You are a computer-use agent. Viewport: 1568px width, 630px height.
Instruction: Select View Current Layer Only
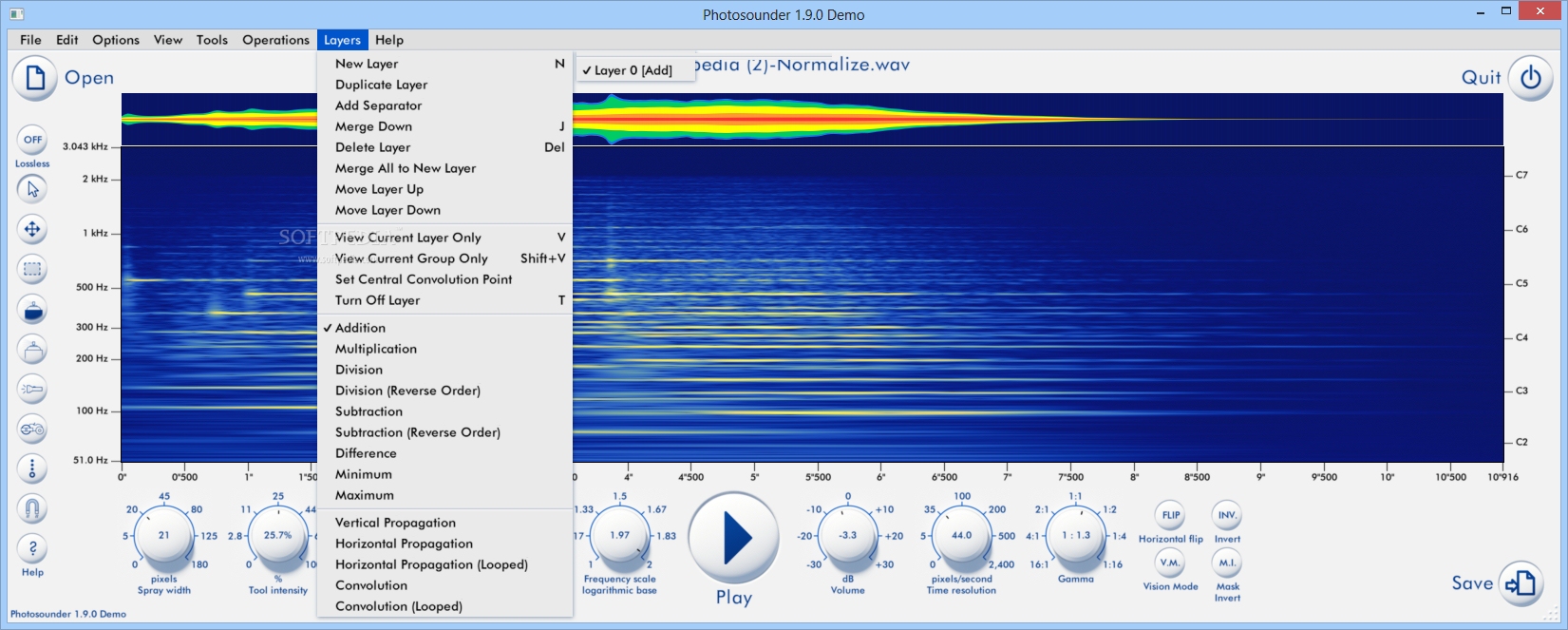coord(444,238)
